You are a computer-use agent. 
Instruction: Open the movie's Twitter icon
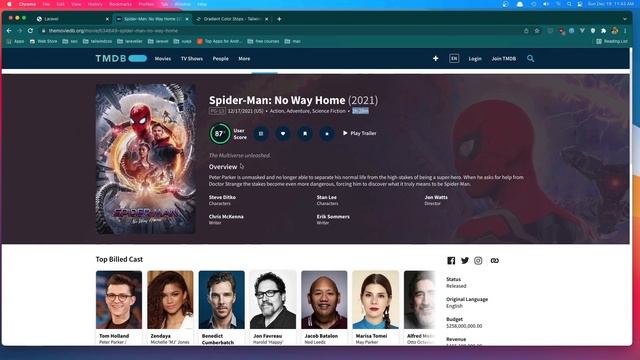tap(464, 260)
